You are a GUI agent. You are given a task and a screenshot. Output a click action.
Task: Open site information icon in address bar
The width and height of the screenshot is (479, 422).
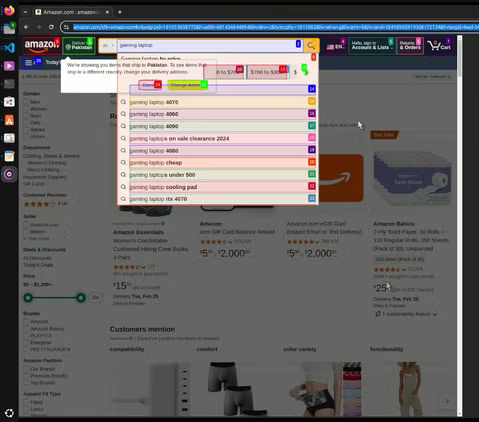66,27
